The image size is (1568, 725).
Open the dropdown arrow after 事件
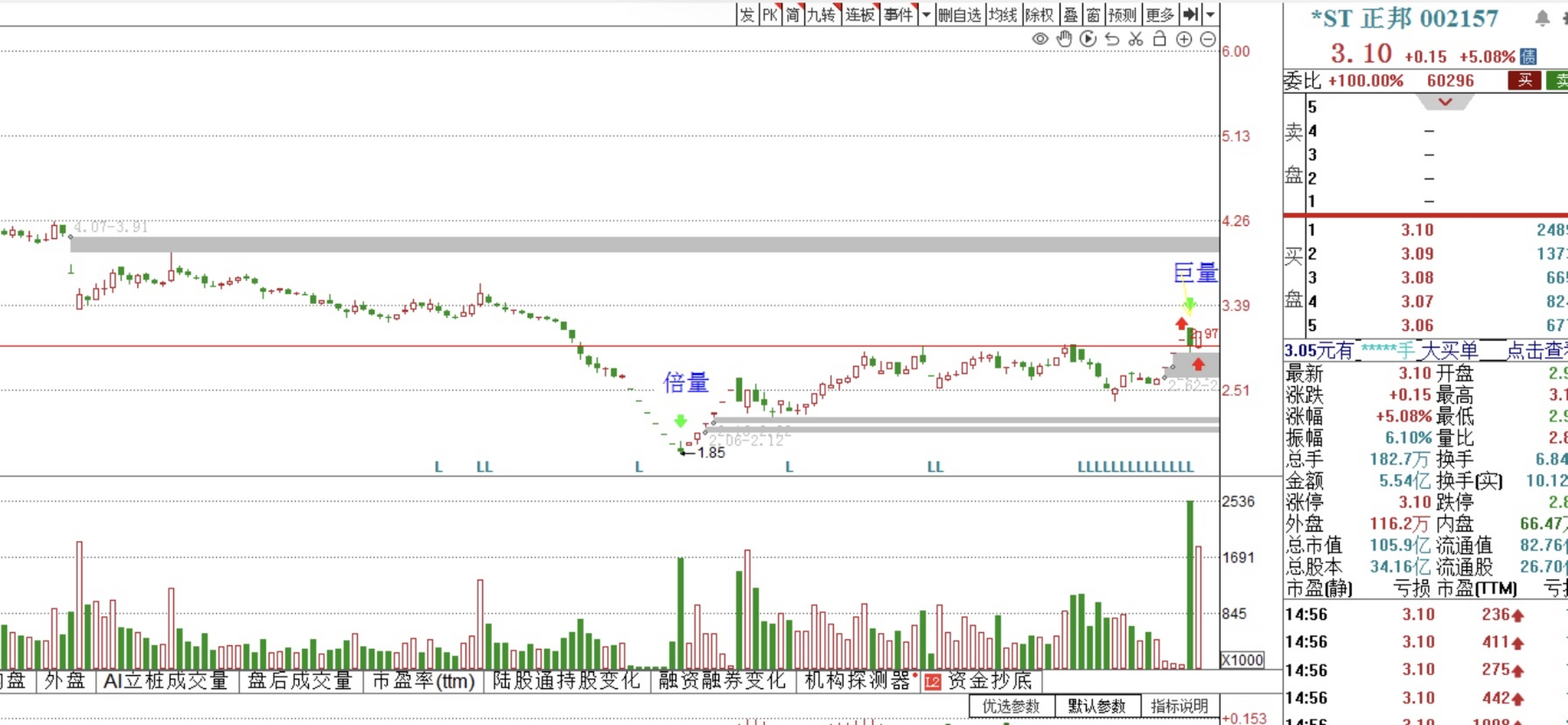tap(927, 14)
